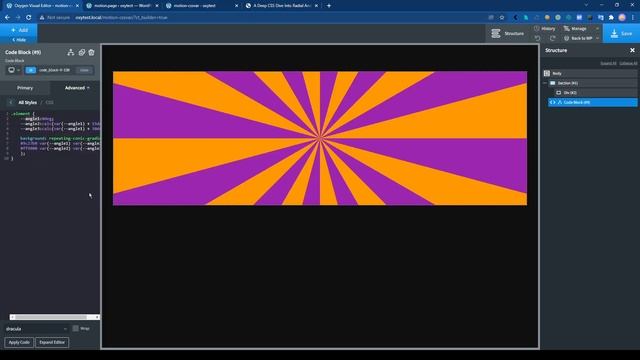Toggle the Wrap checkbox
The height and width of the screenshot is (360, 640).
point(76,328)
